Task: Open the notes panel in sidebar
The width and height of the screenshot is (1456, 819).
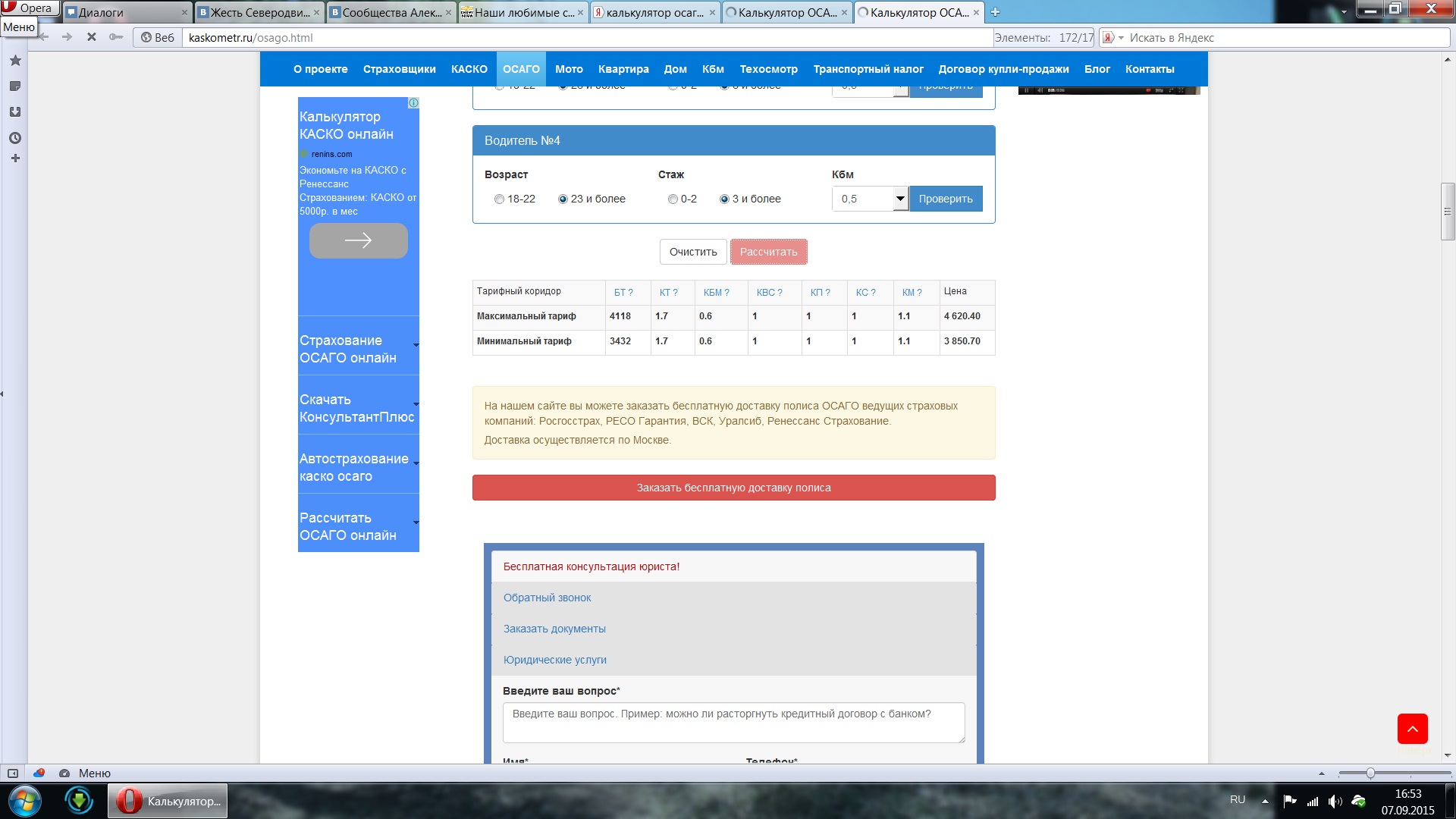Action: point(14,86)
